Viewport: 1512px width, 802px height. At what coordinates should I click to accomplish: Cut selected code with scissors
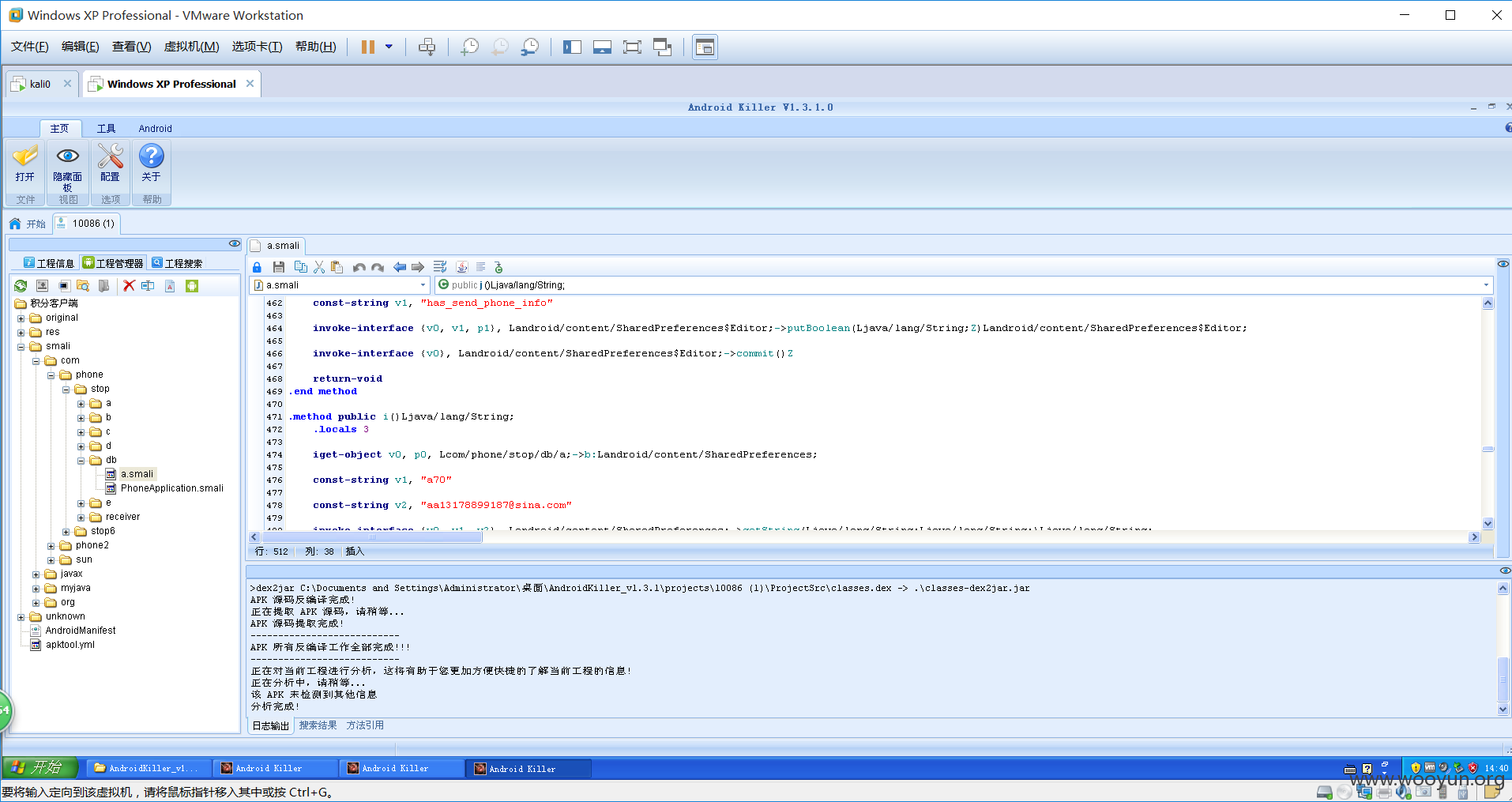click(319, 267)
